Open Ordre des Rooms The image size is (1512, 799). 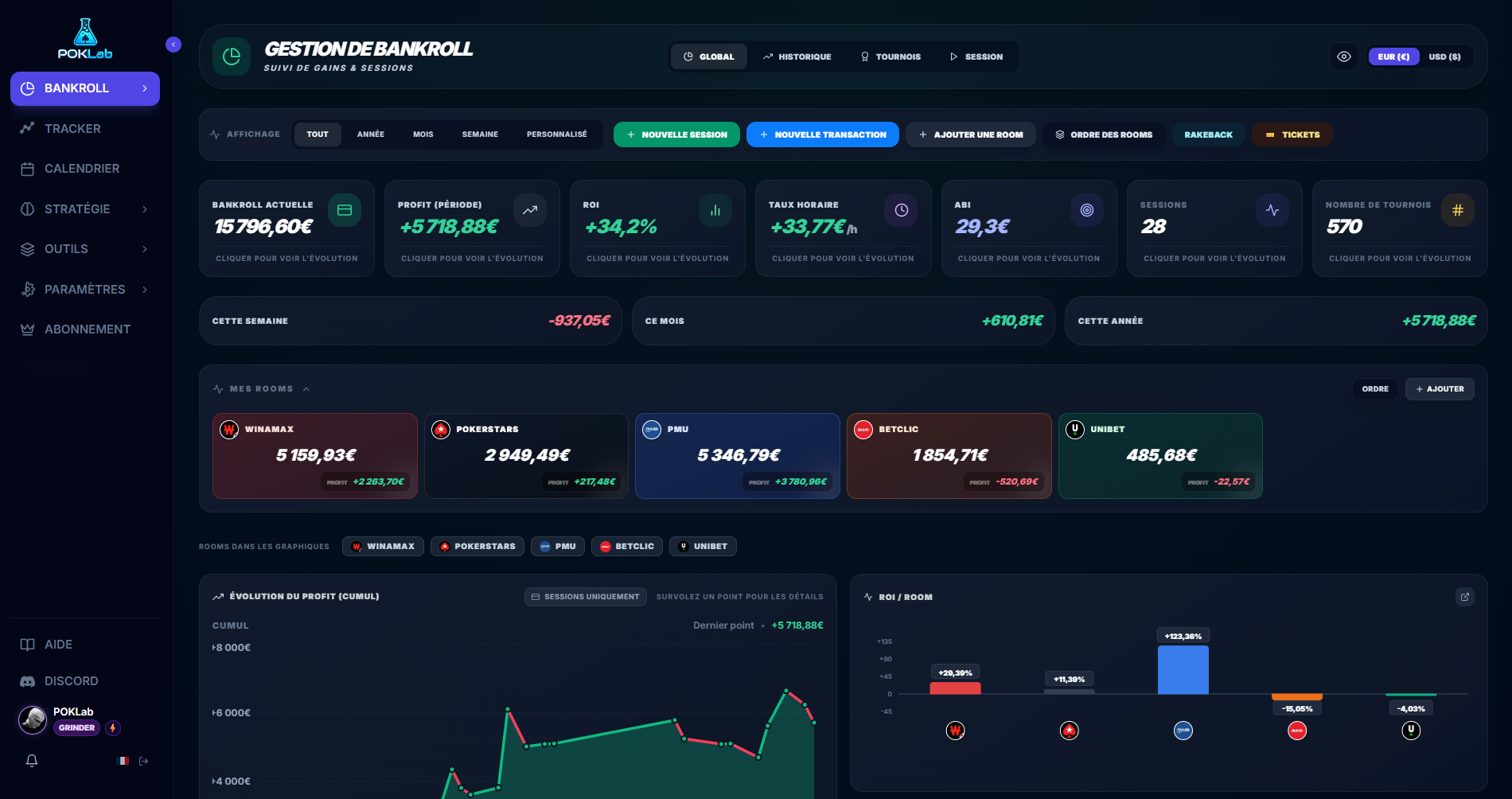tap(1104, 134)
